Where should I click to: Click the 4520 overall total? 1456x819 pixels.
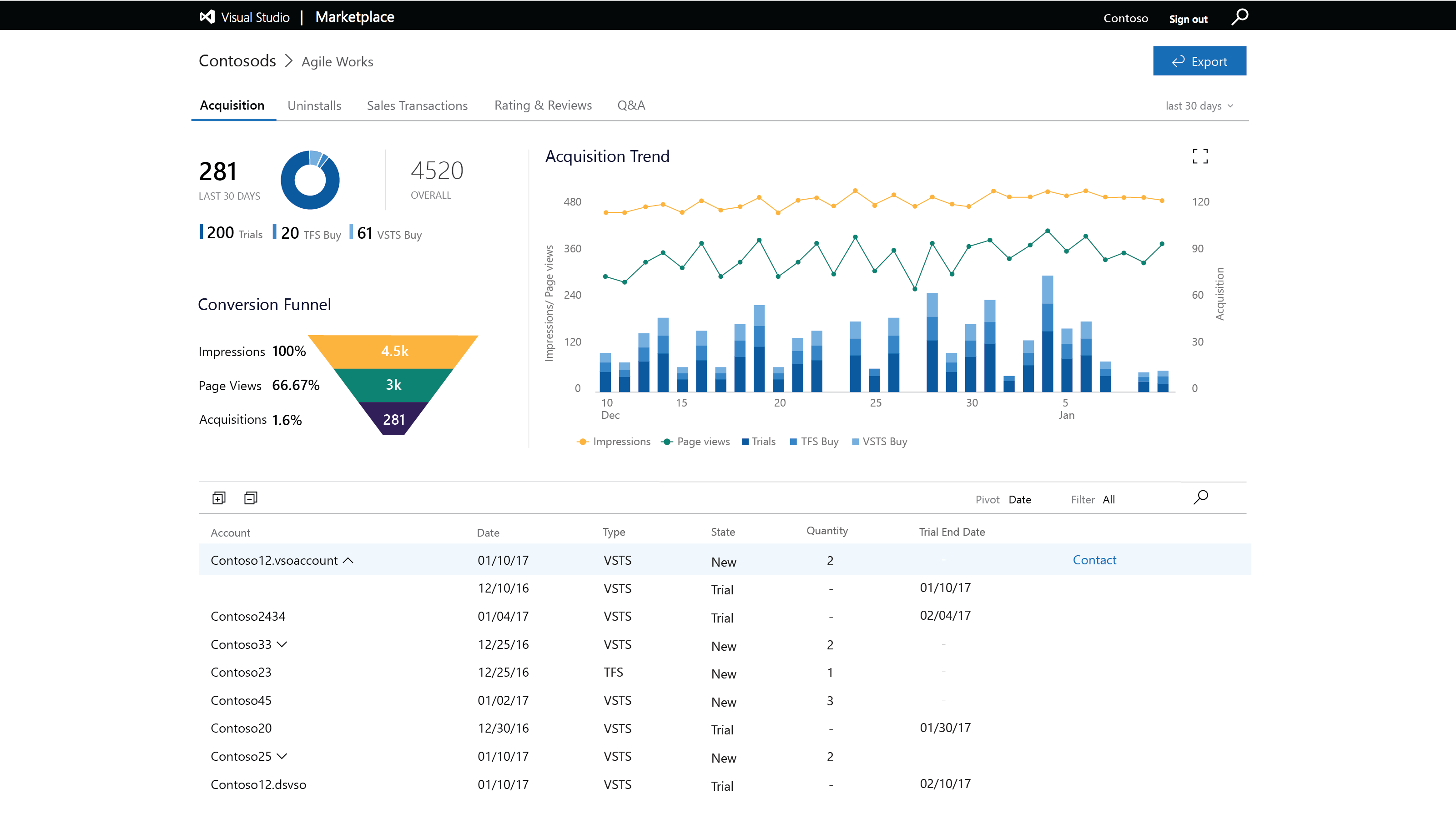pos(437,171)
